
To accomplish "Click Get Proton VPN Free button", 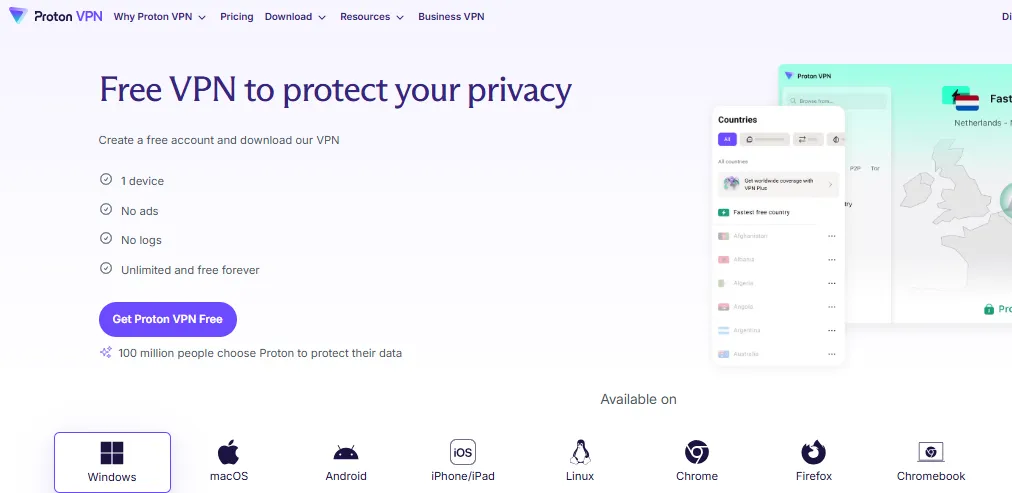I will pyautogui.click(x=168, y=319).
